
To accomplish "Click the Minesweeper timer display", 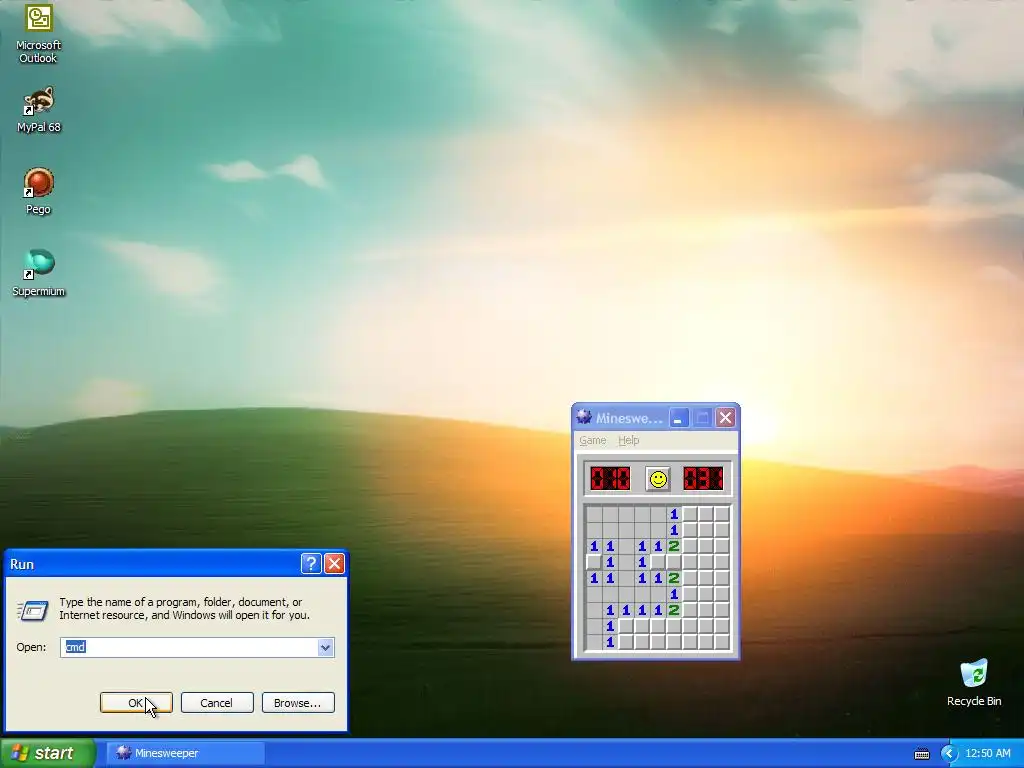I will pyautogui.click(x=703, y=479).
